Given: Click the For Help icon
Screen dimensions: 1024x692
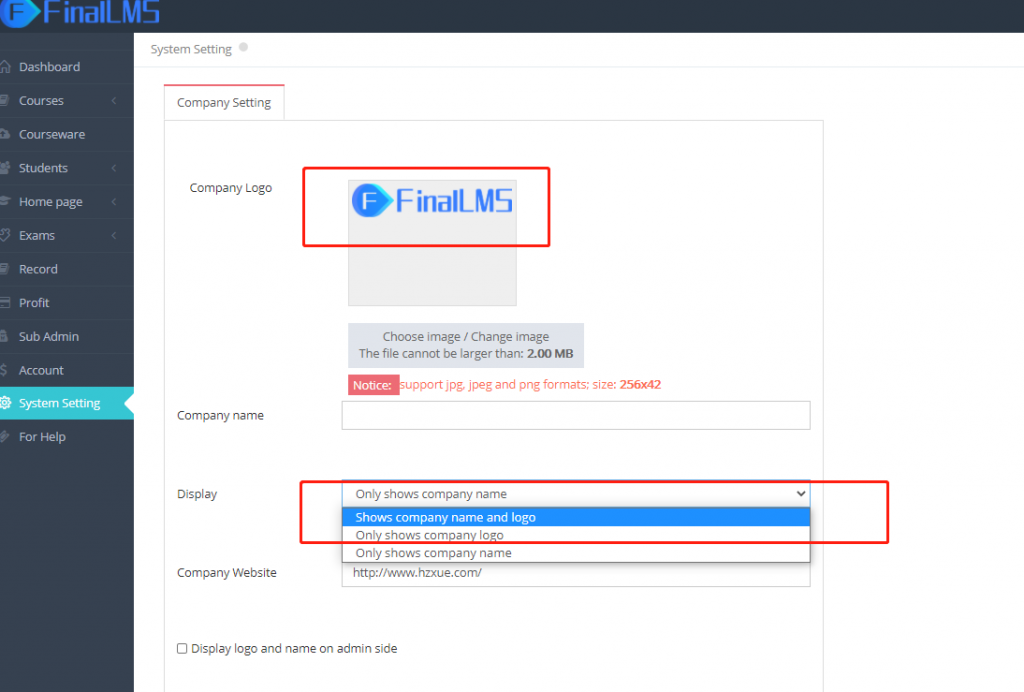Looking at the screenshot, I should [4, 436].
